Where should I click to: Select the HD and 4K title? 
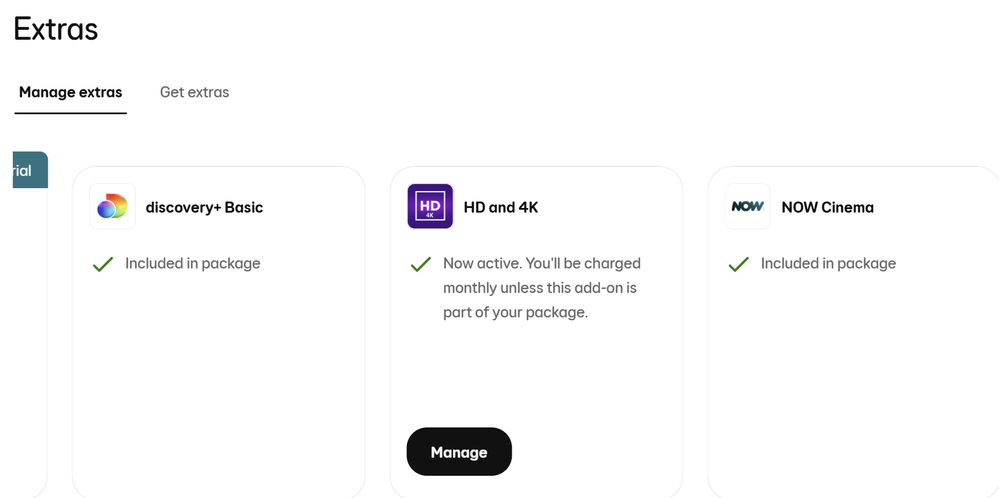click(x=501, y=207)
